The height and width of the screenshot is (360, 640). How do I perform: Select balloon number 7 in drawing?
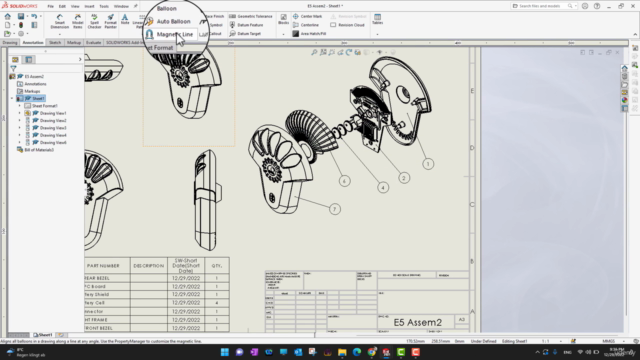(335, 209)
